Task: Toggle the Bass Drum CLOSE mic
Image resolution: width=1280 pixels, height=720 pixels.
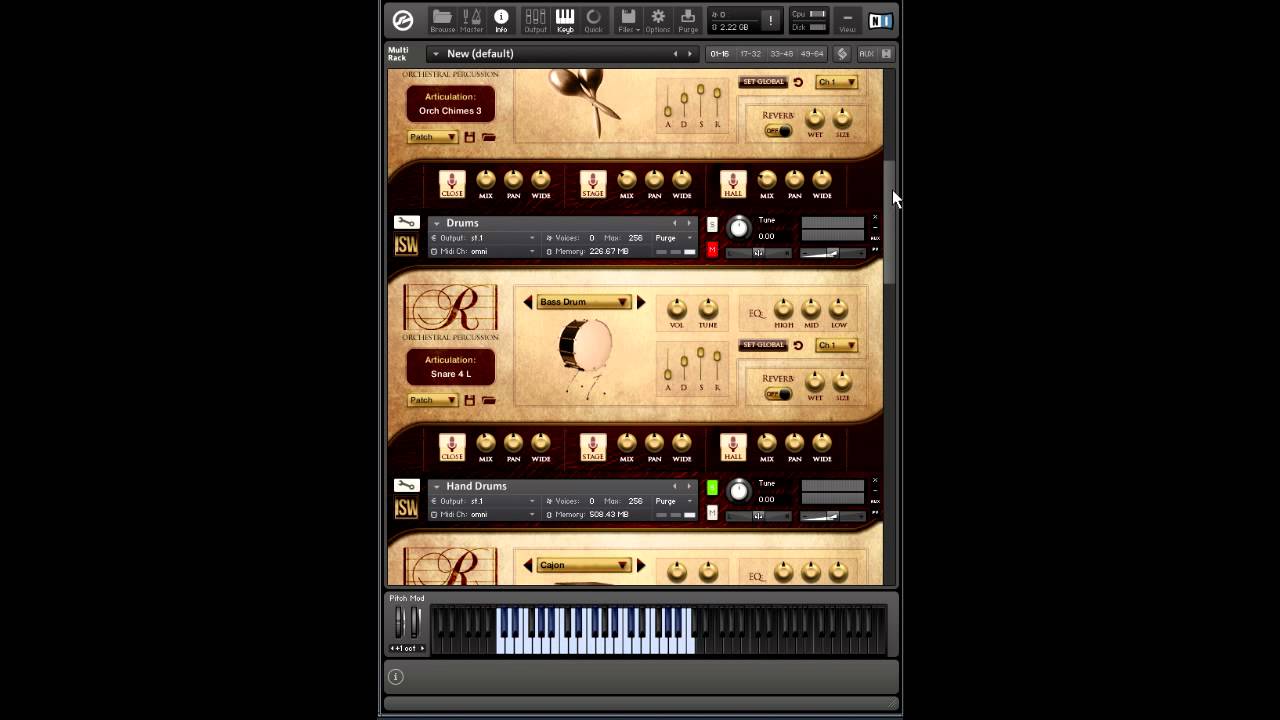Action: pos(452,446)
